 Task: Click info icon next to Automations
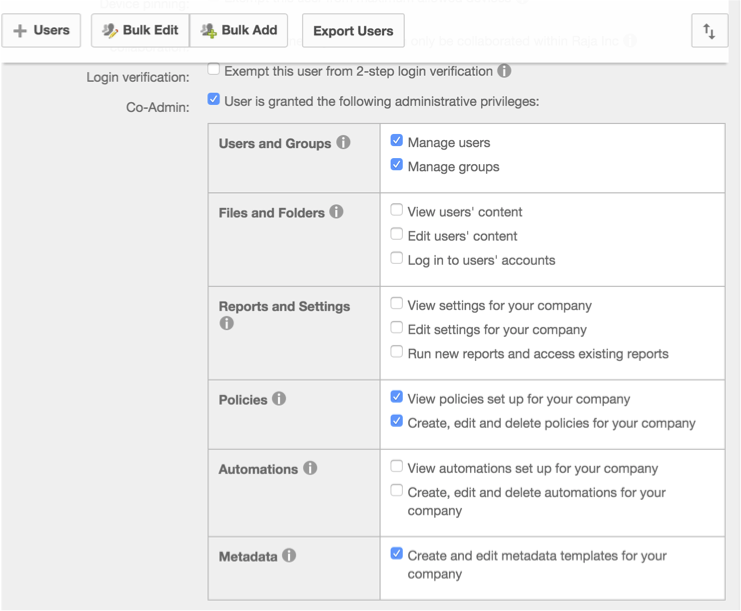click(310, 468)
